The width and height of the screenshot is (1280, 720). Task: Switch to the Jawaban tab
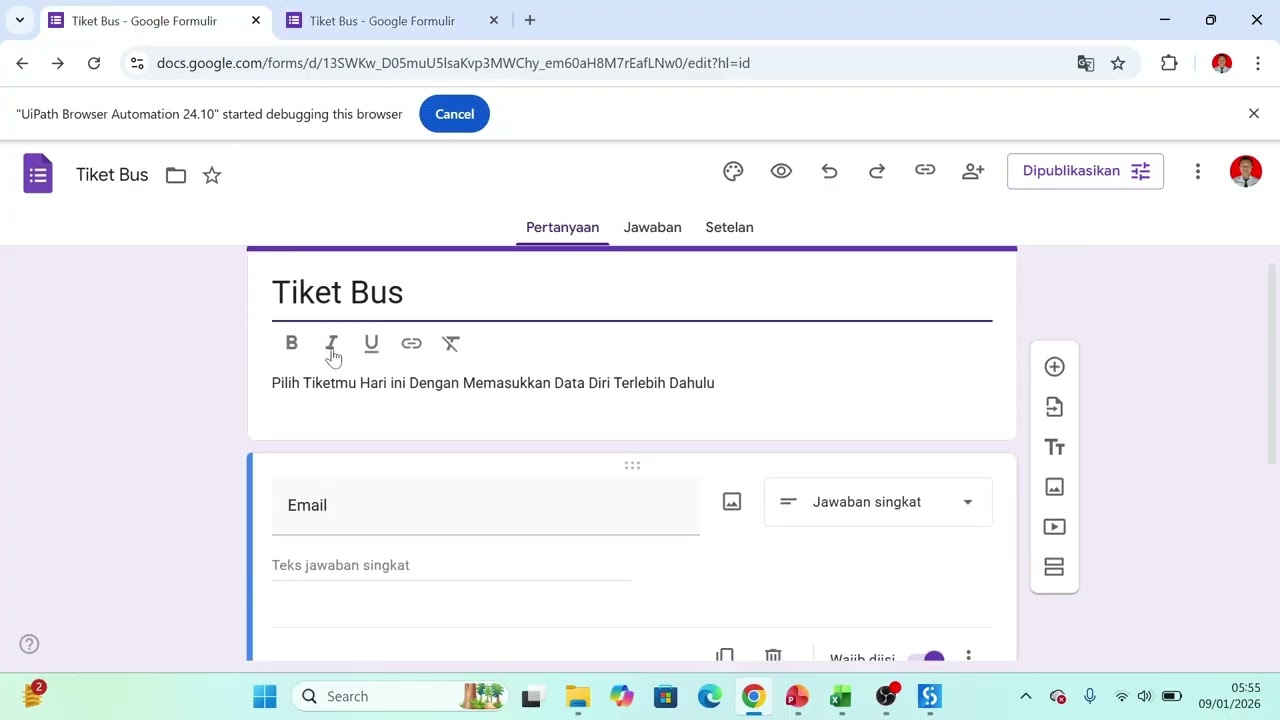652,227
